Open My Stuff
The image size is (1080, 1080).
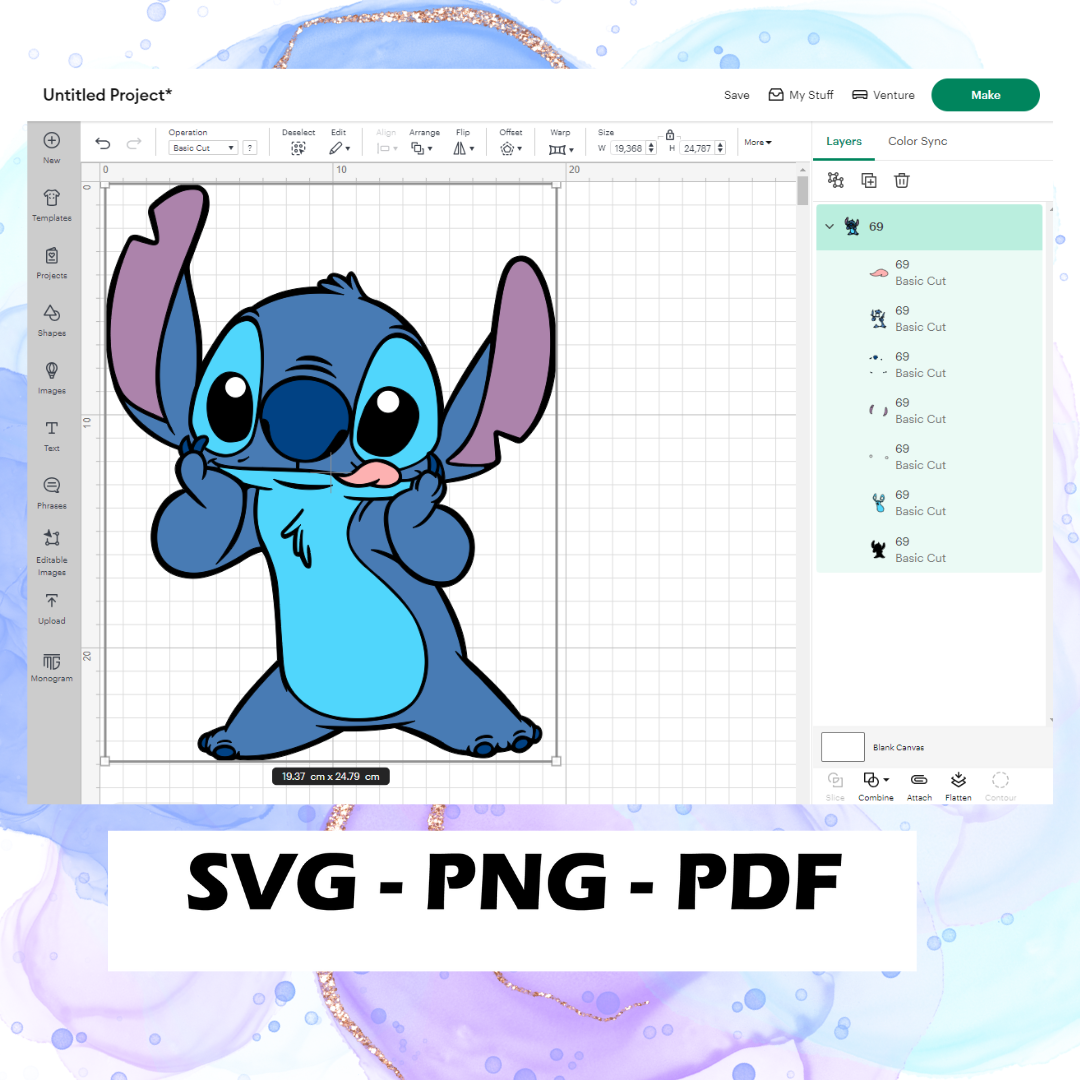[x=800, y=95]
